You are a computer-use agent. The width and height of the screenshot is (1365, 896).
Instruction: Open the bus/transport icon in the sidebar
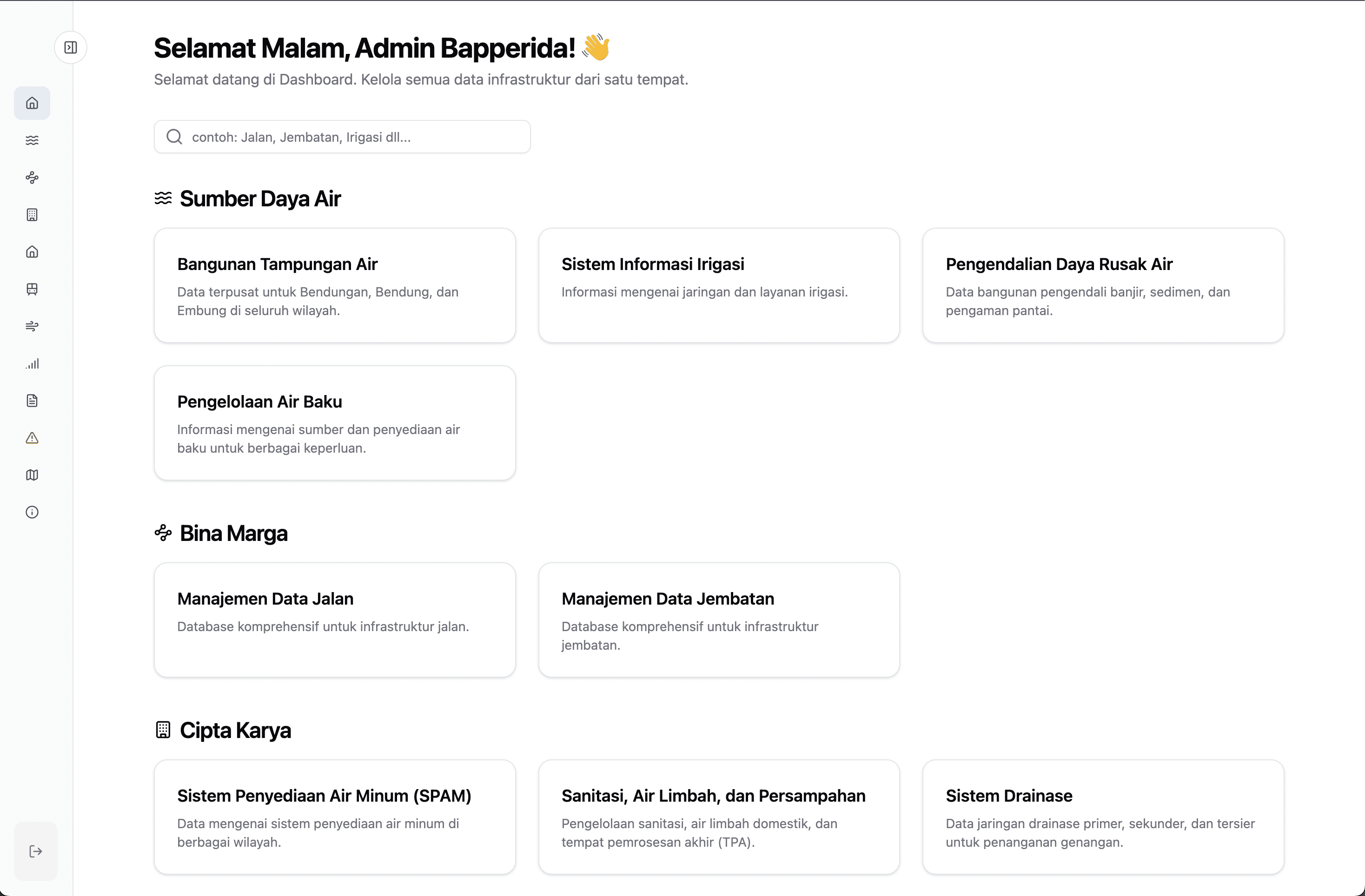tap(32, 289)
